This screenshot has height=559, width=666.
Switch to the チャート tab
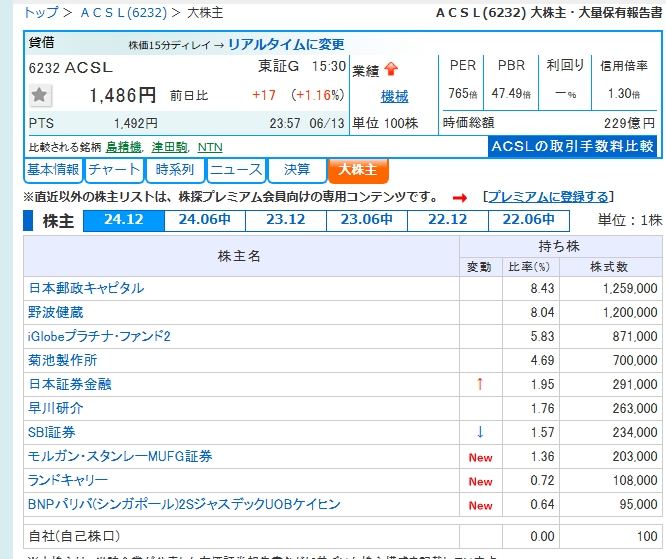pyautogui.click(x=114, y=170)
